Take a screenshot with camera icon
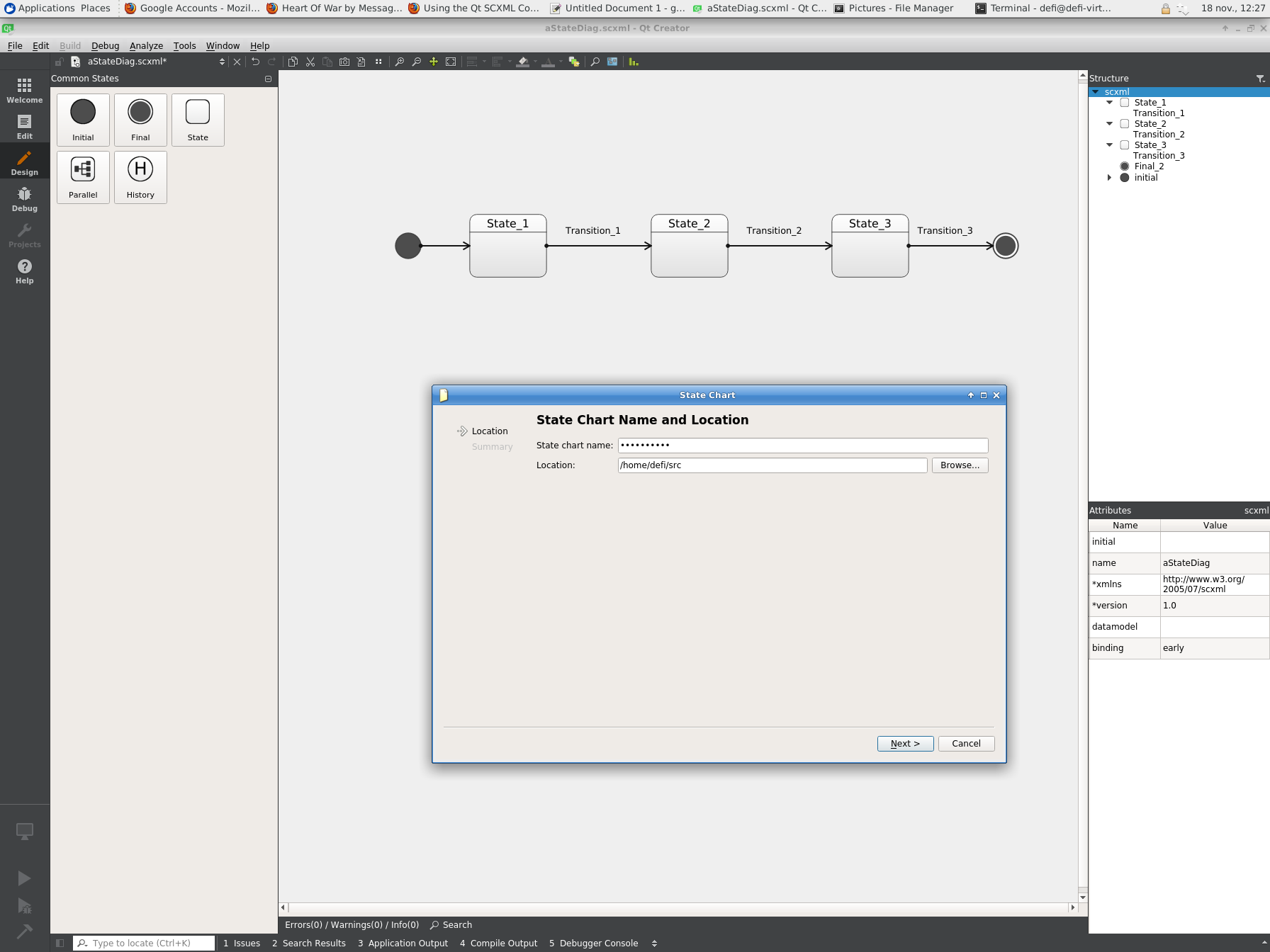 (344, 62)
